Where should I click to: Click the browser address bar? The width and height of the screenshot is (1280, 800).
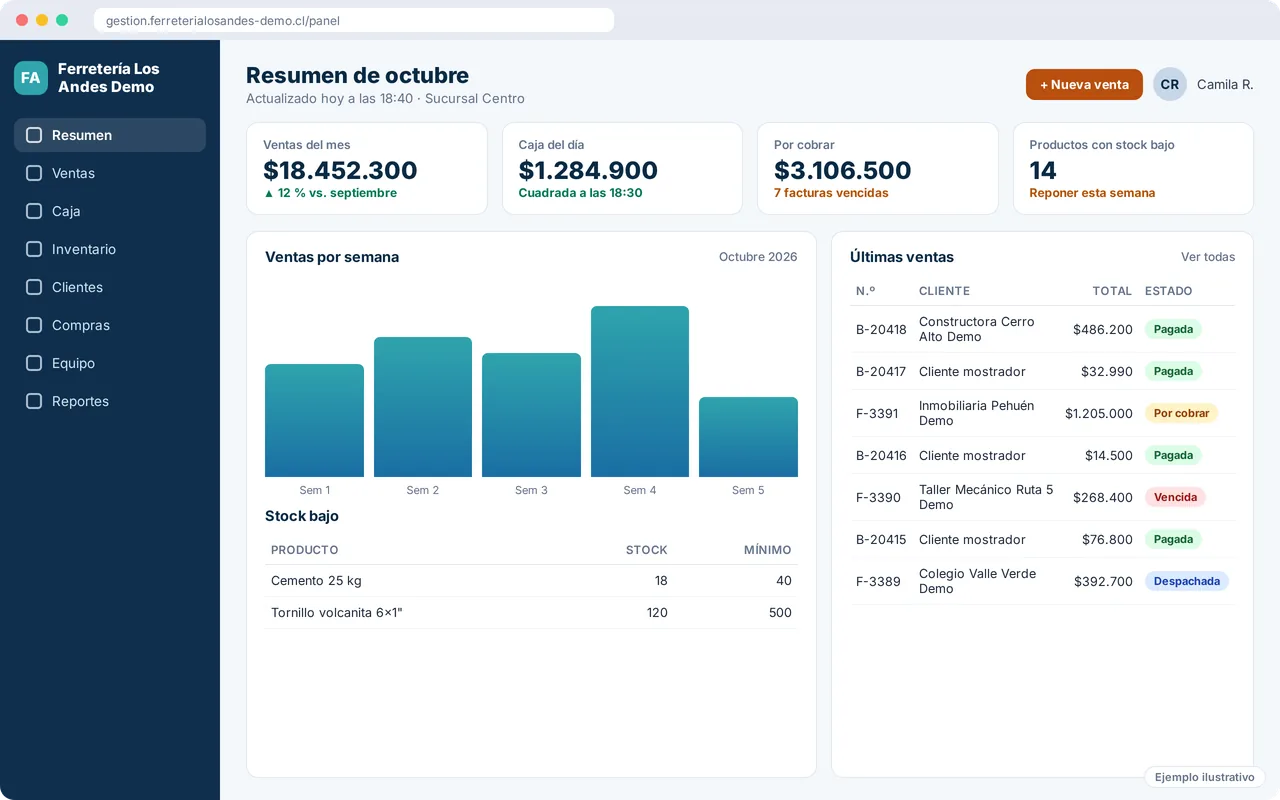(x=354, y=20)
